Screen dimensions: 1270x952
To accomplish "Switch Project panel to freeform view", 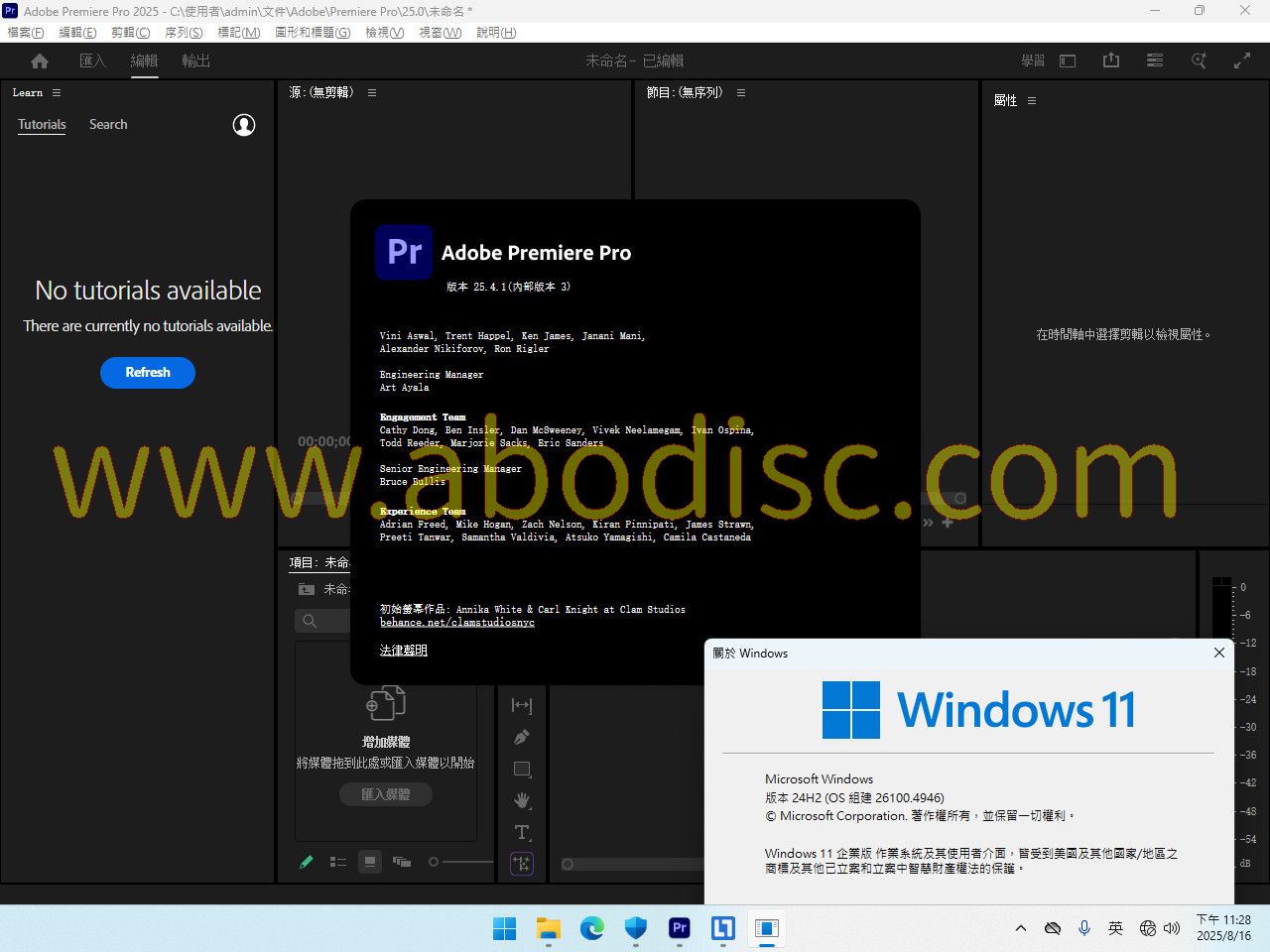I will 402,862.
